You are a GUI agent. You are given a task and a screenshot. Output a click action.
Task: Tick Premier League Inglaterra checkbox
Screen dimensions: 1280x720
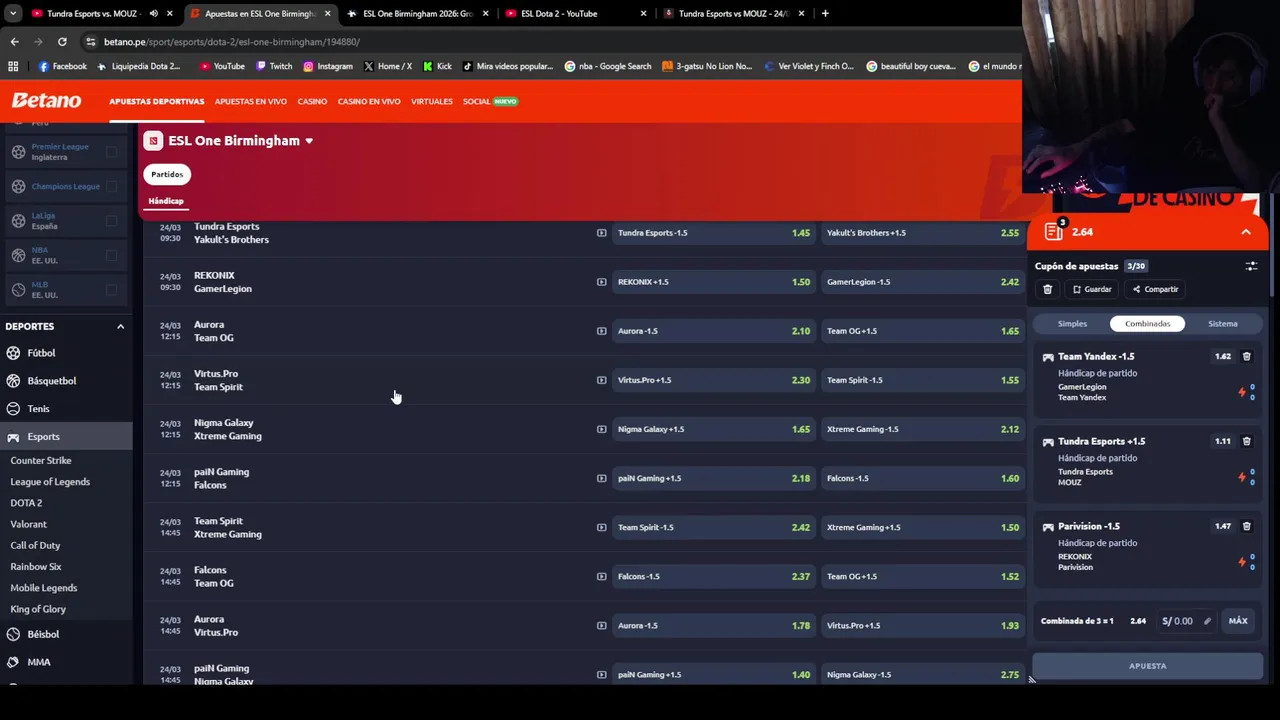(x=111, y=152)
